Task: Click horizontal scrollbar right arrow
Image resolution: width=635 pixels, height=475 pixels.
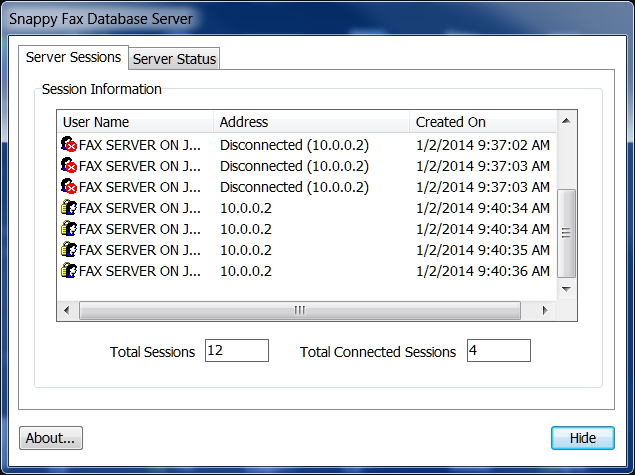Action: 545,311
